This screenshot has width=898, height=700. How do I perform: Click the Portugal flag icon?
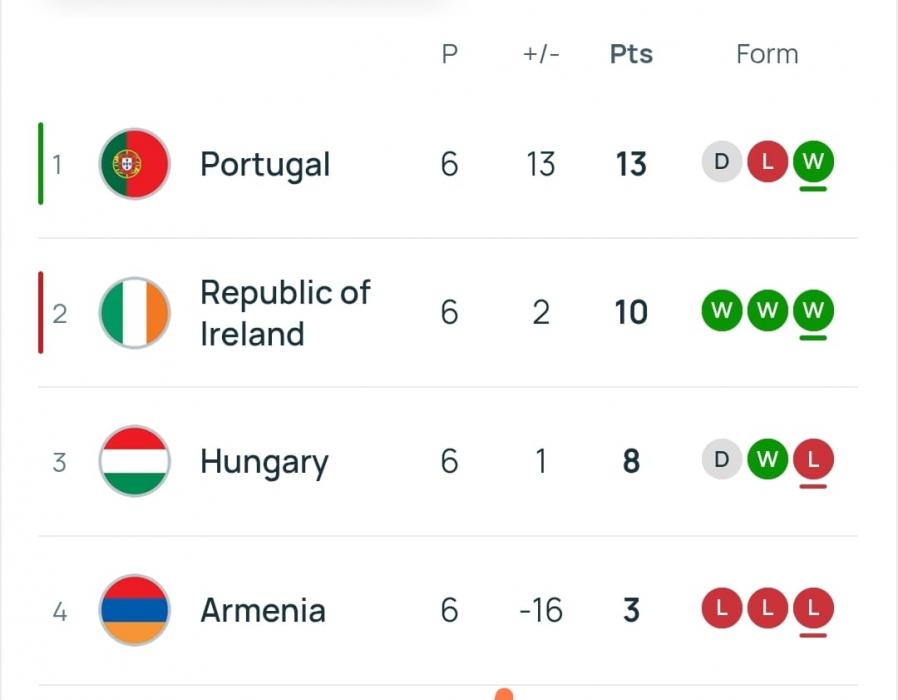pyautogui.click(x=134, y=164)
